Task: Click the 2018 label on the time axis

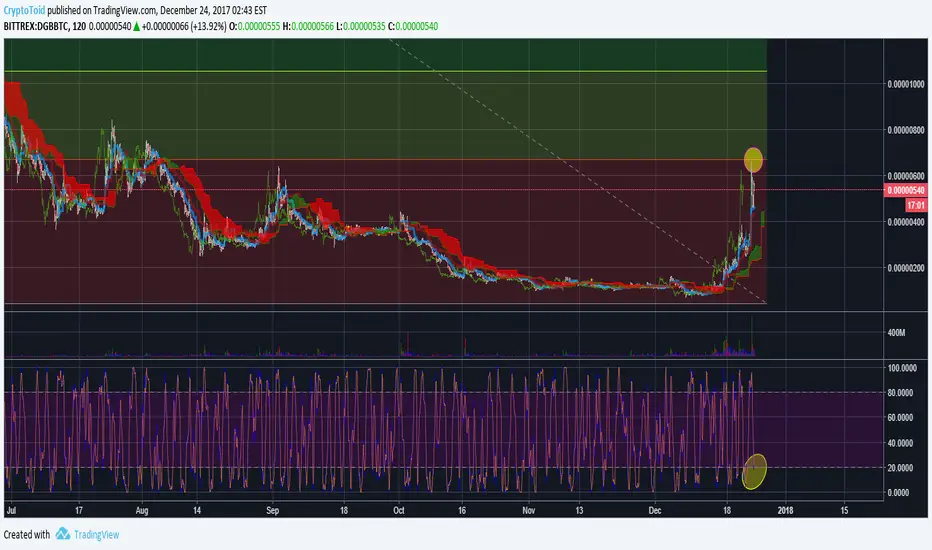Action: pyautogui.click(x=785, y=510)
